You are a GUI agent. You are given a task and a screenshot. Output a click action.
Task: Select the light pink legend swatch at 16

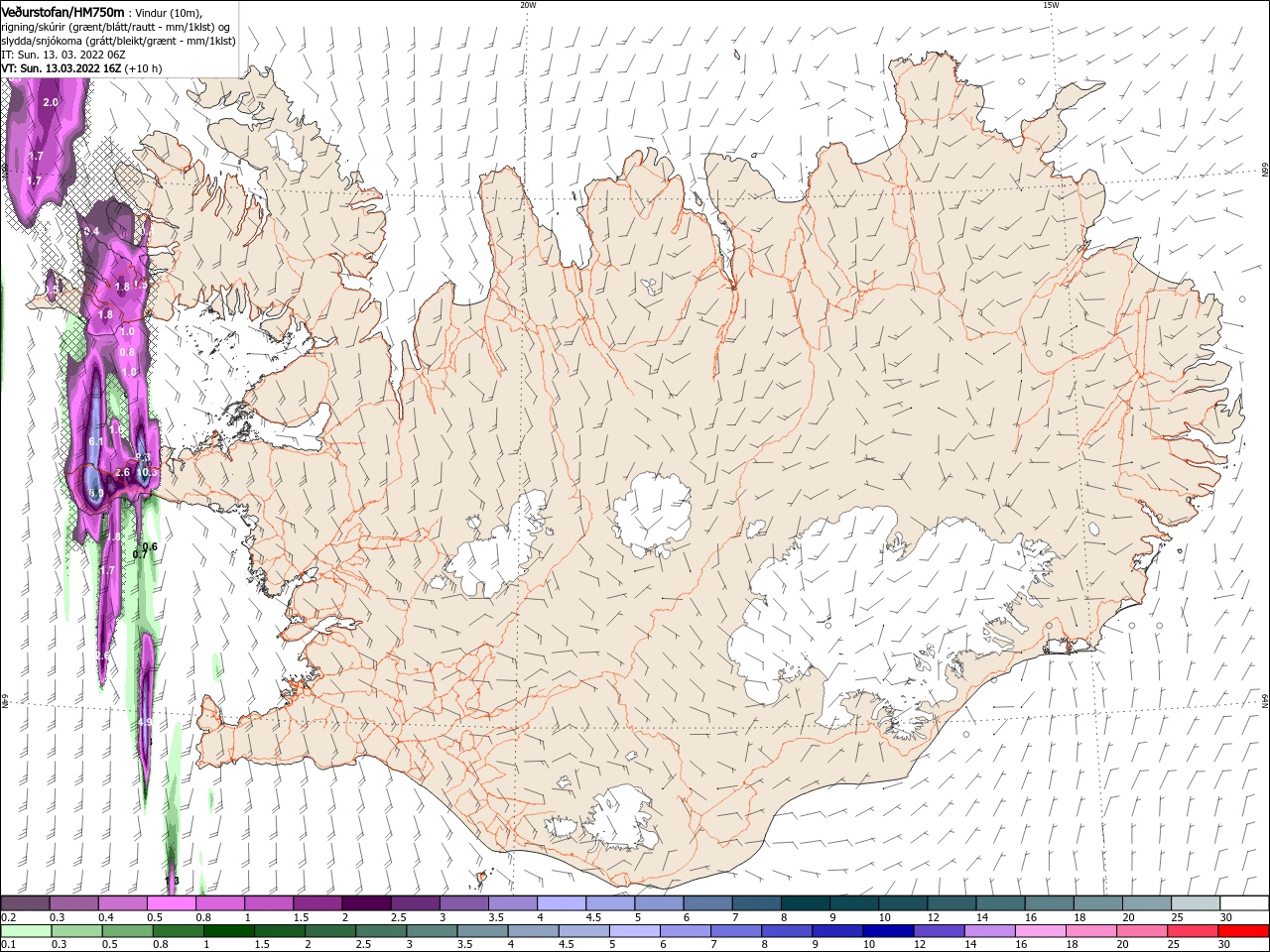point(1040,931)
